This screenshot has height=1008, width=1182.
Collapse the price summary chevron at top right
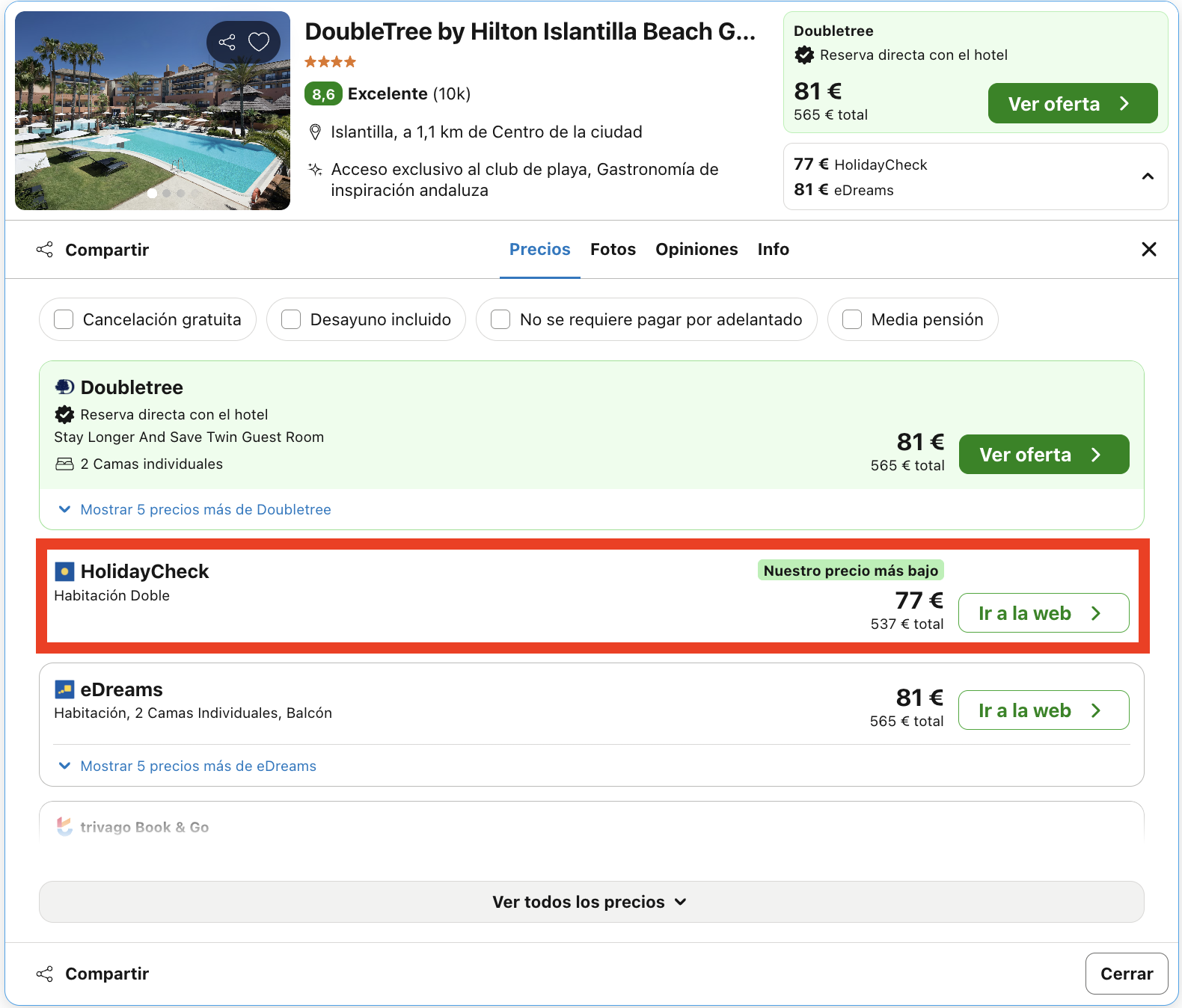click(1148, 176)
